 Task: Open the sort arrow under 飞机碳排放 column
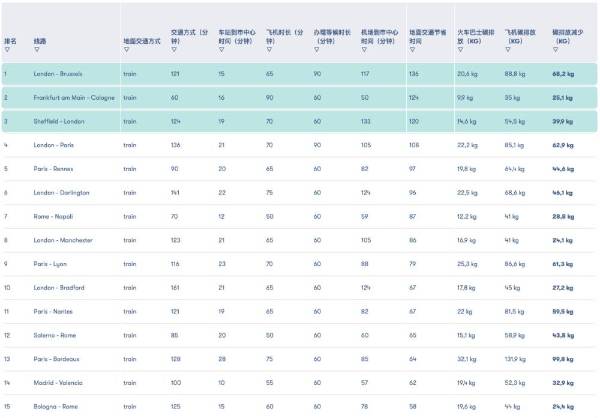click(508, 50)
